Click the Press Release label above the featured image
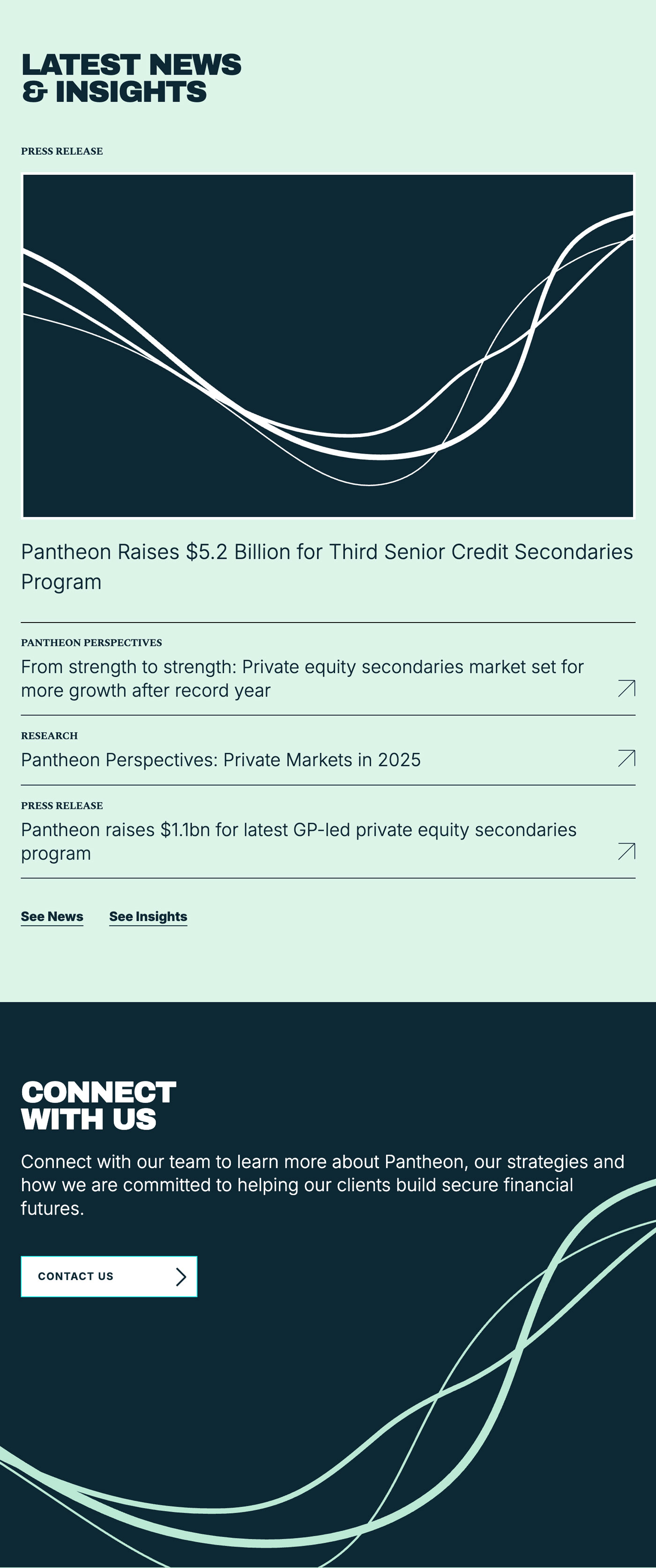Image resolution: width=656 pixels, height=1568 pixels. 62,151
